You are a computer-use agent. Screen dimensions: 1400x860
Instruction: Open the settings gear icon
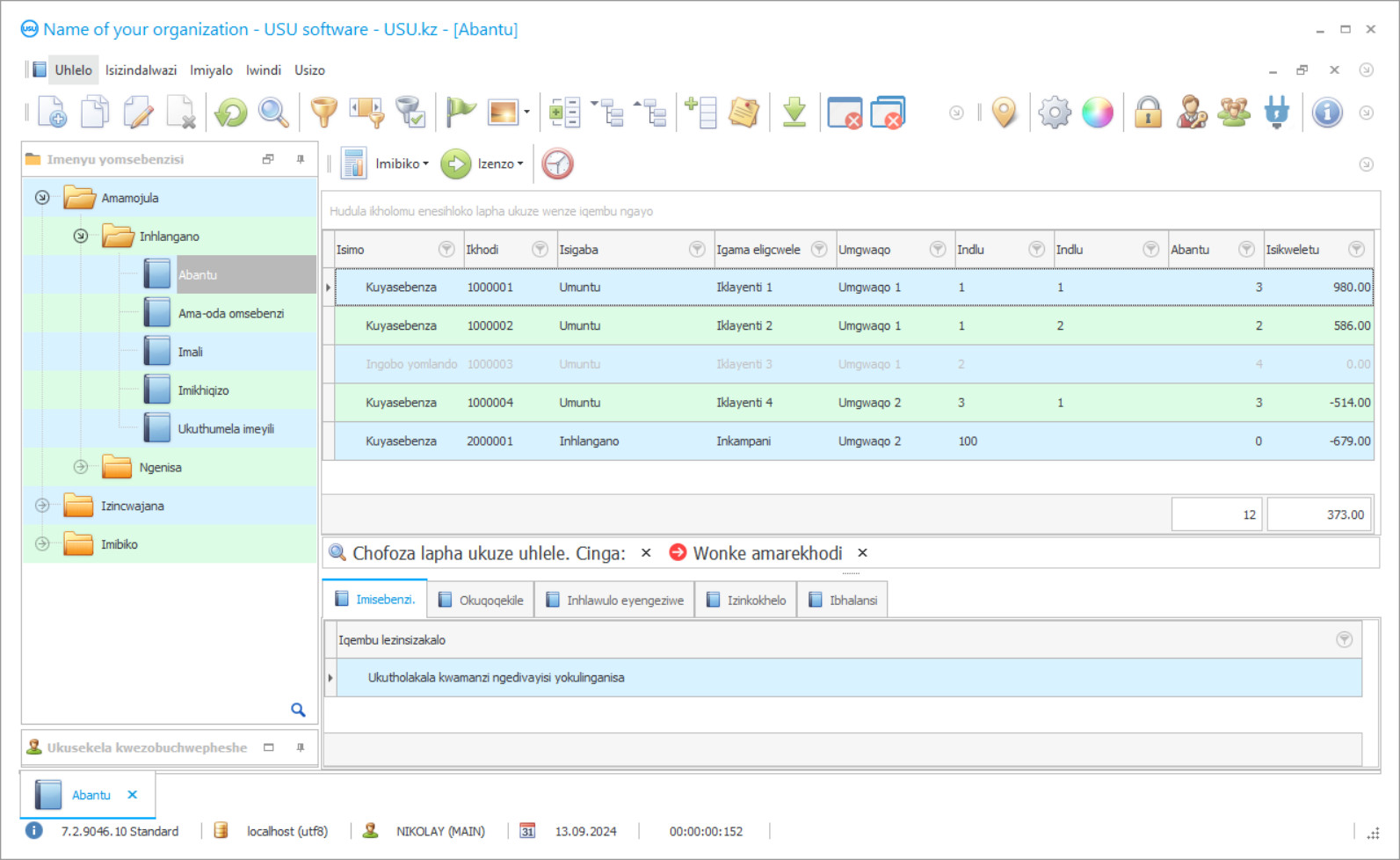point(1055,113)
